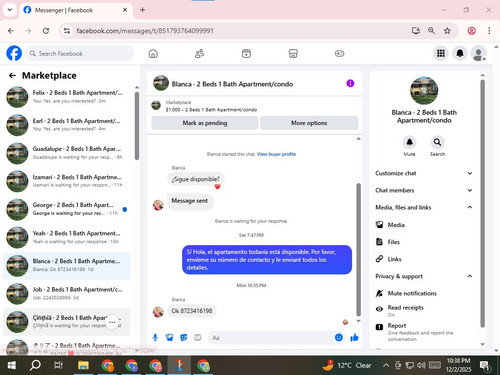Open the account profile avatar menu
Image resolution: width=500 pixels, height=375 pixels.
coord(478,53)
